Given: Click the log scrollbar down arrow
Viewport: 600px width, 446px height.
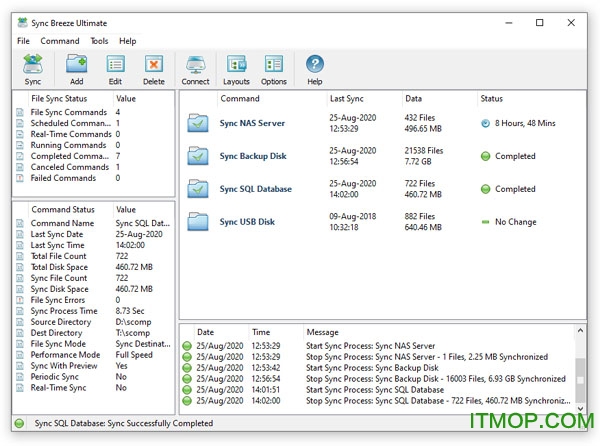Looking at the screenshot, I should click(x=580, y=409).
